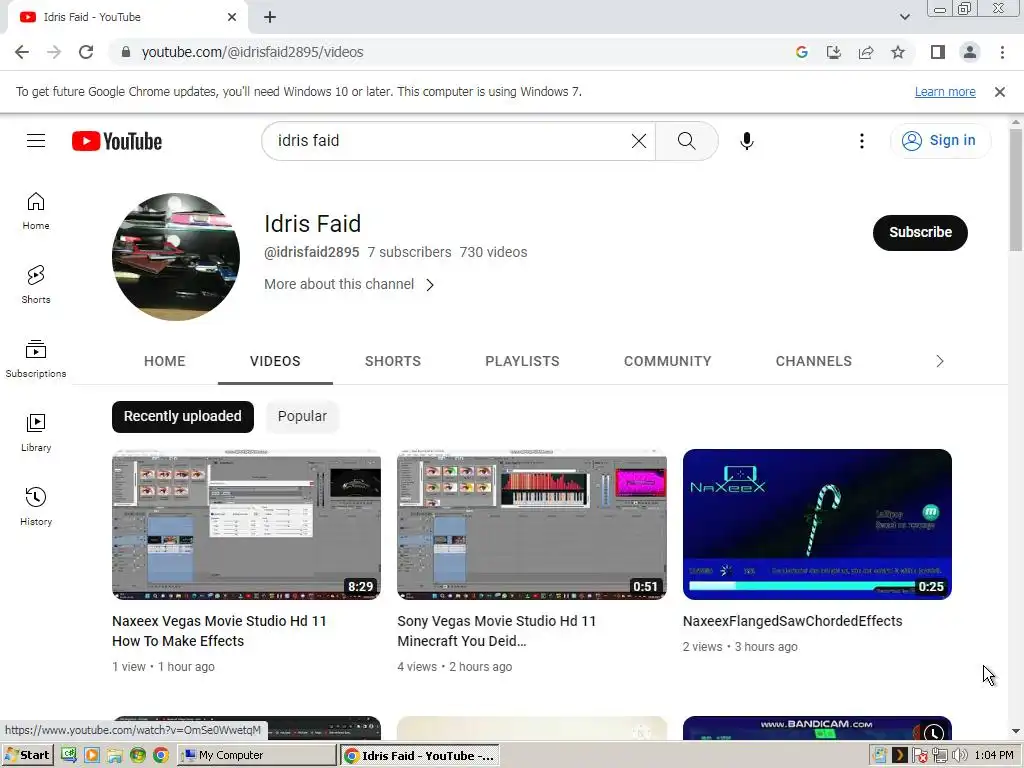Open Library in the sidebar
This screenshot has height=768, width=1024.
[36, 432]
